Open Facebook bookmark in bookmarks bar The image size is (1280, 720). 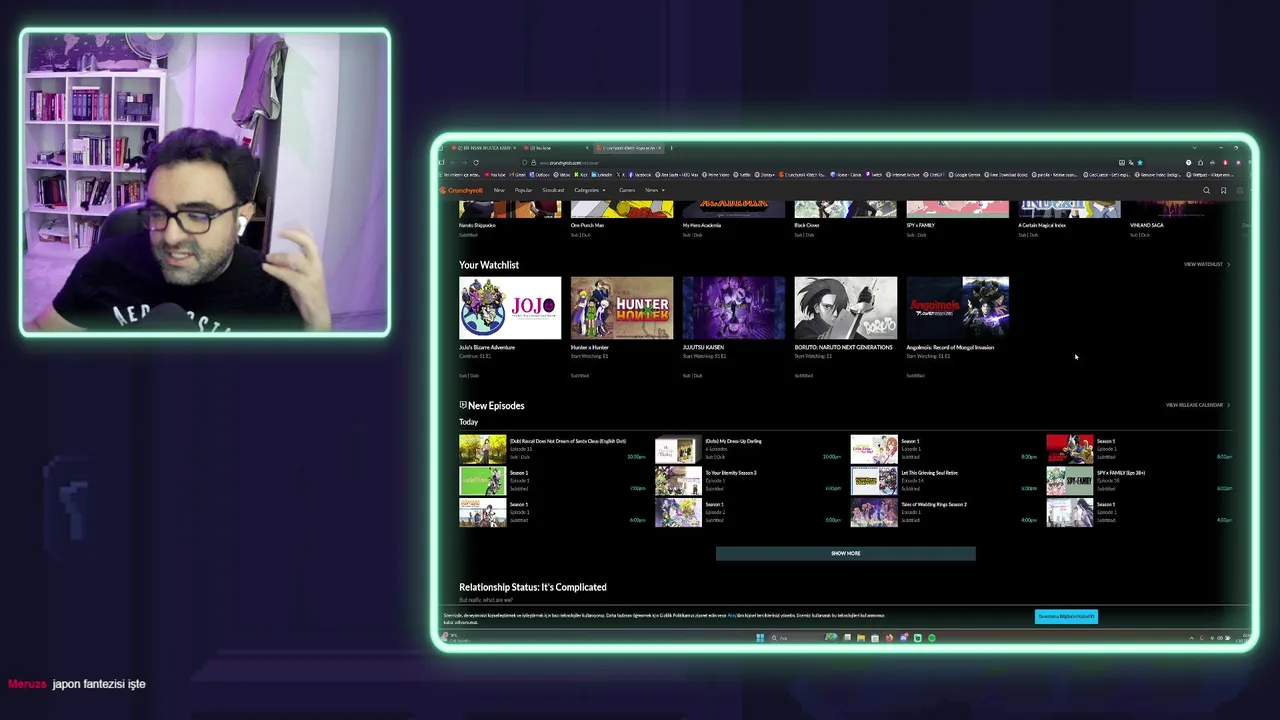[x=641, y=175]
